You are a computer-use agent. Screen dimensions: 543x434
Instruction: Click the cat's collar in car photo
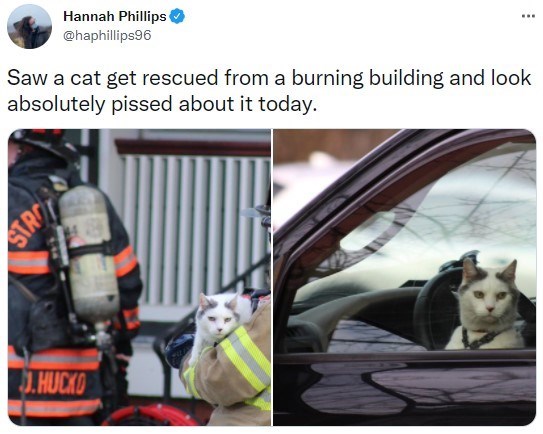[x=480, y=339]
